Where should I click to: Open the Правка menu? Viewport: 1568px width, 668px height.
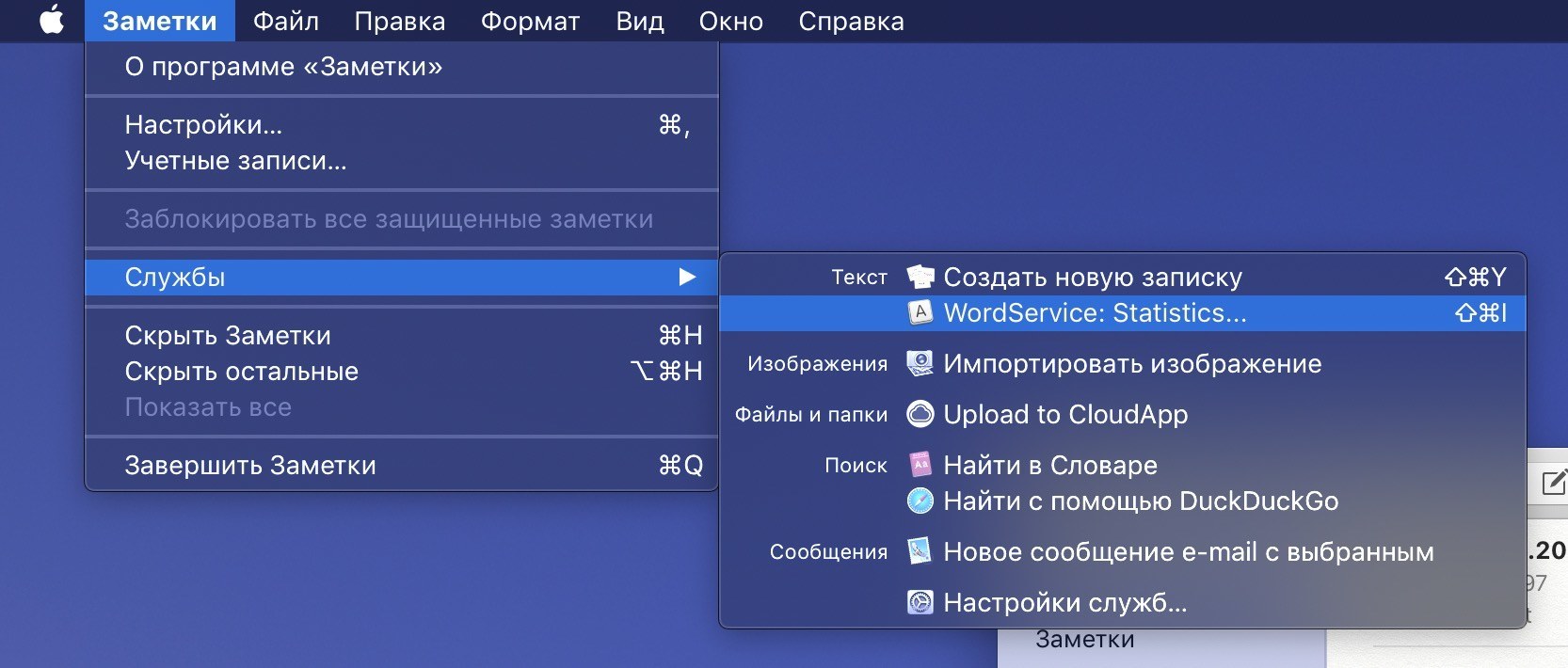pyautogui.click(x=399, y=21)
